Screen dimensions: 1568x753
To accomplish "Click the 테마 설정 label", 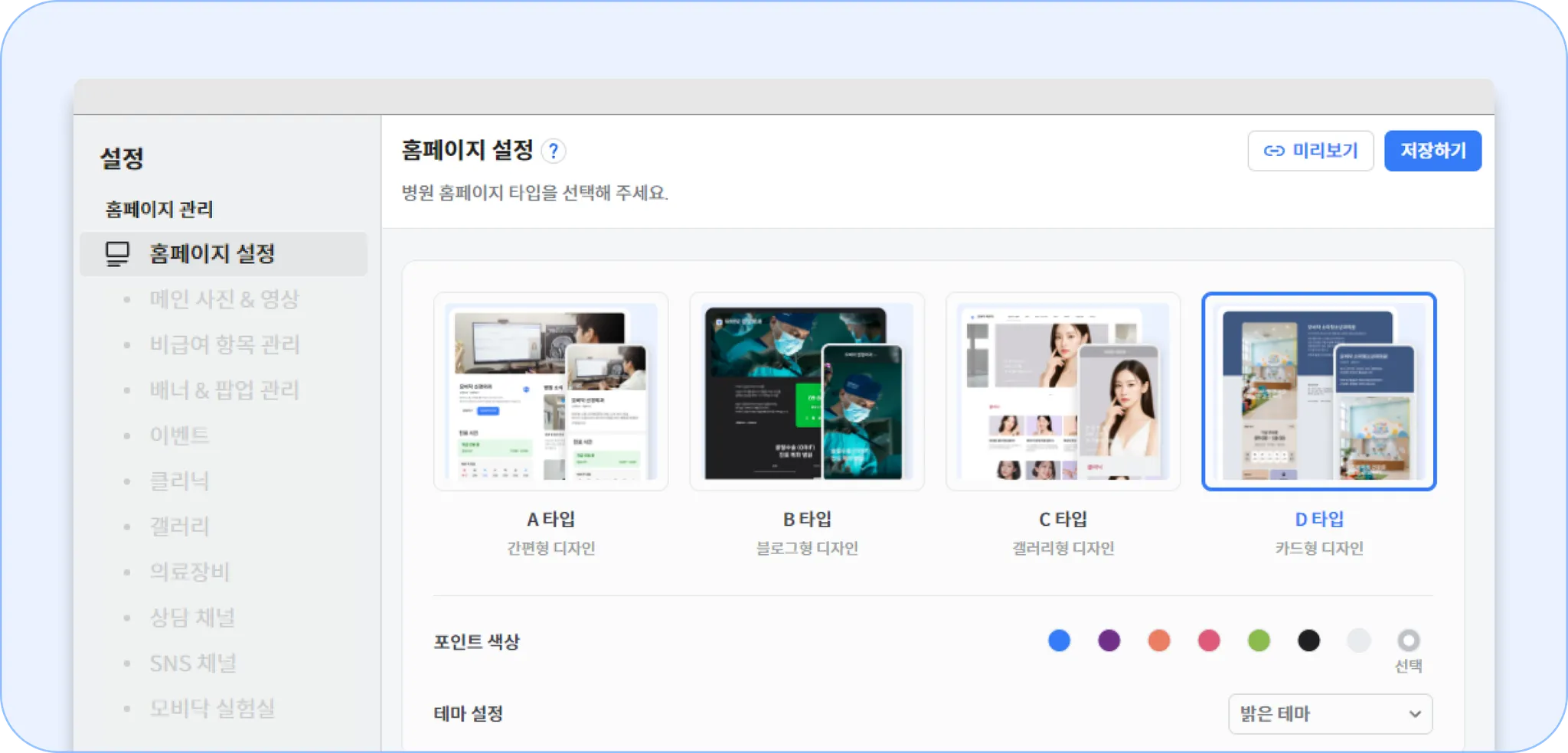I will 468,714.
